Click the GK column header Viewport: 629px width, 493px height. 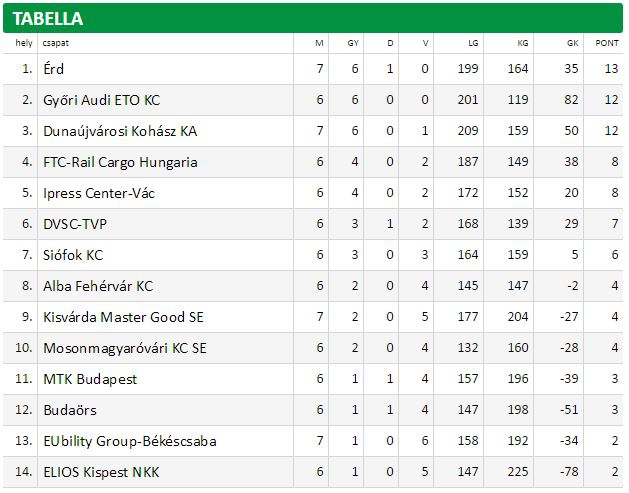572,43
